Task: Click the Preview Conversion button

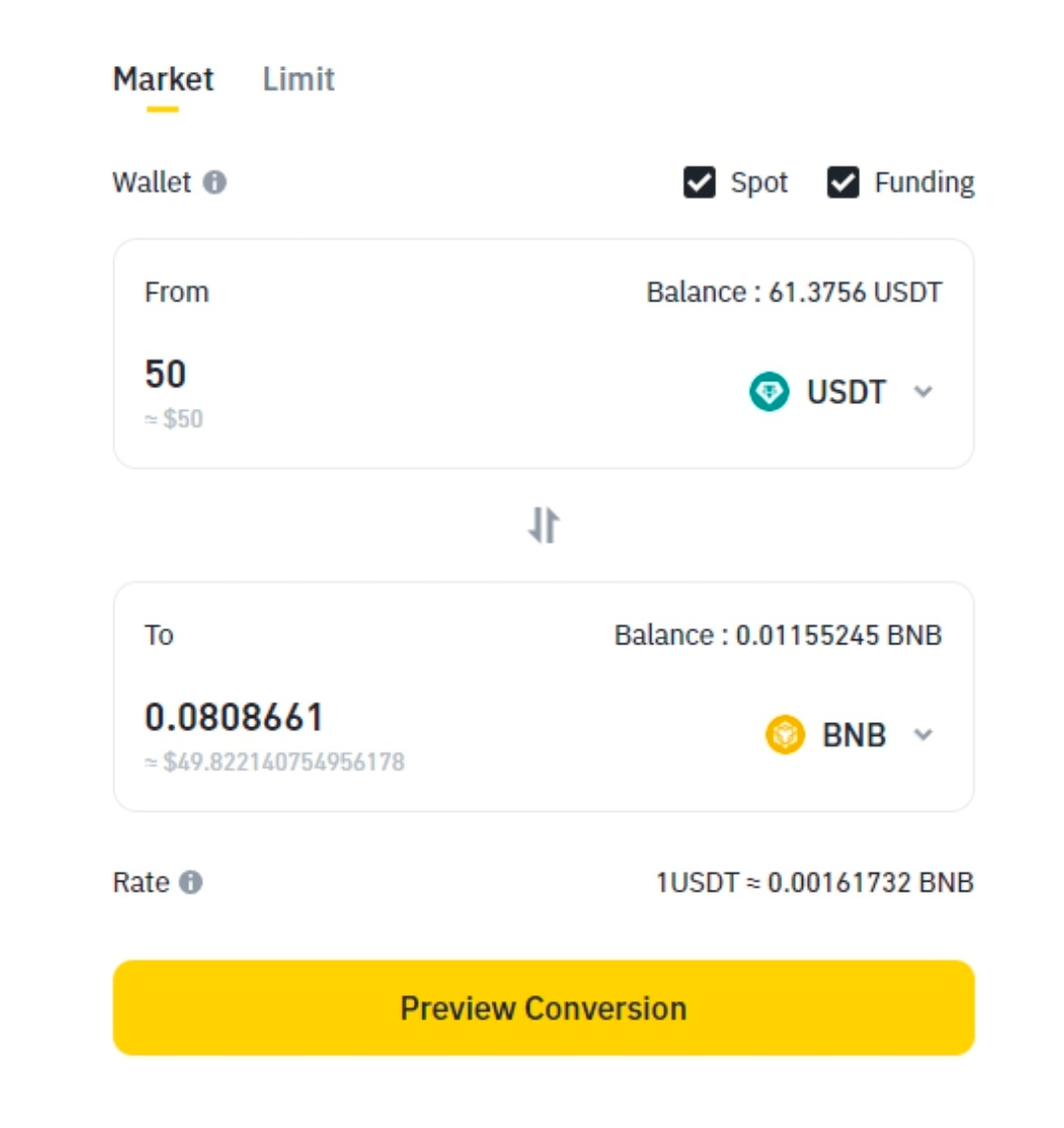Action: click(544, 1007)
